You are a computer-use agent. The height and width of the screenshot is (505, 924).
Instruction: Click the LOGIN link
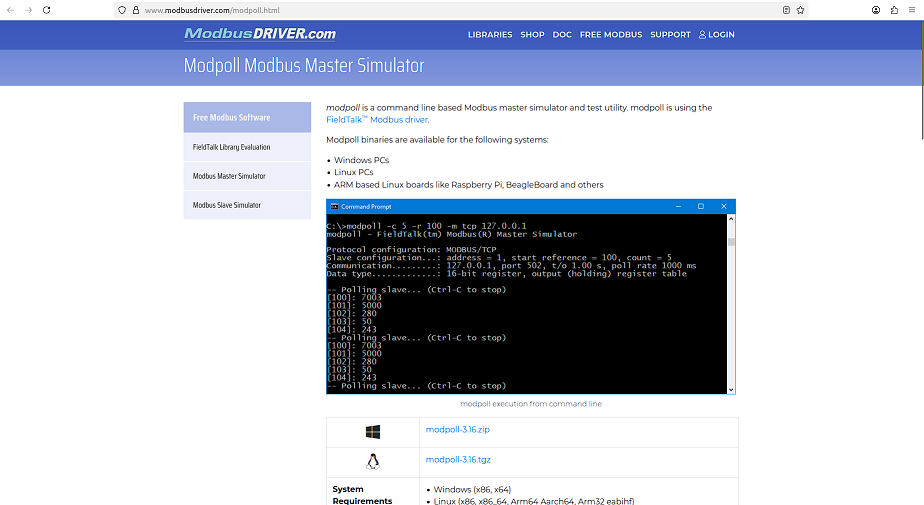(x=716, y=35)
